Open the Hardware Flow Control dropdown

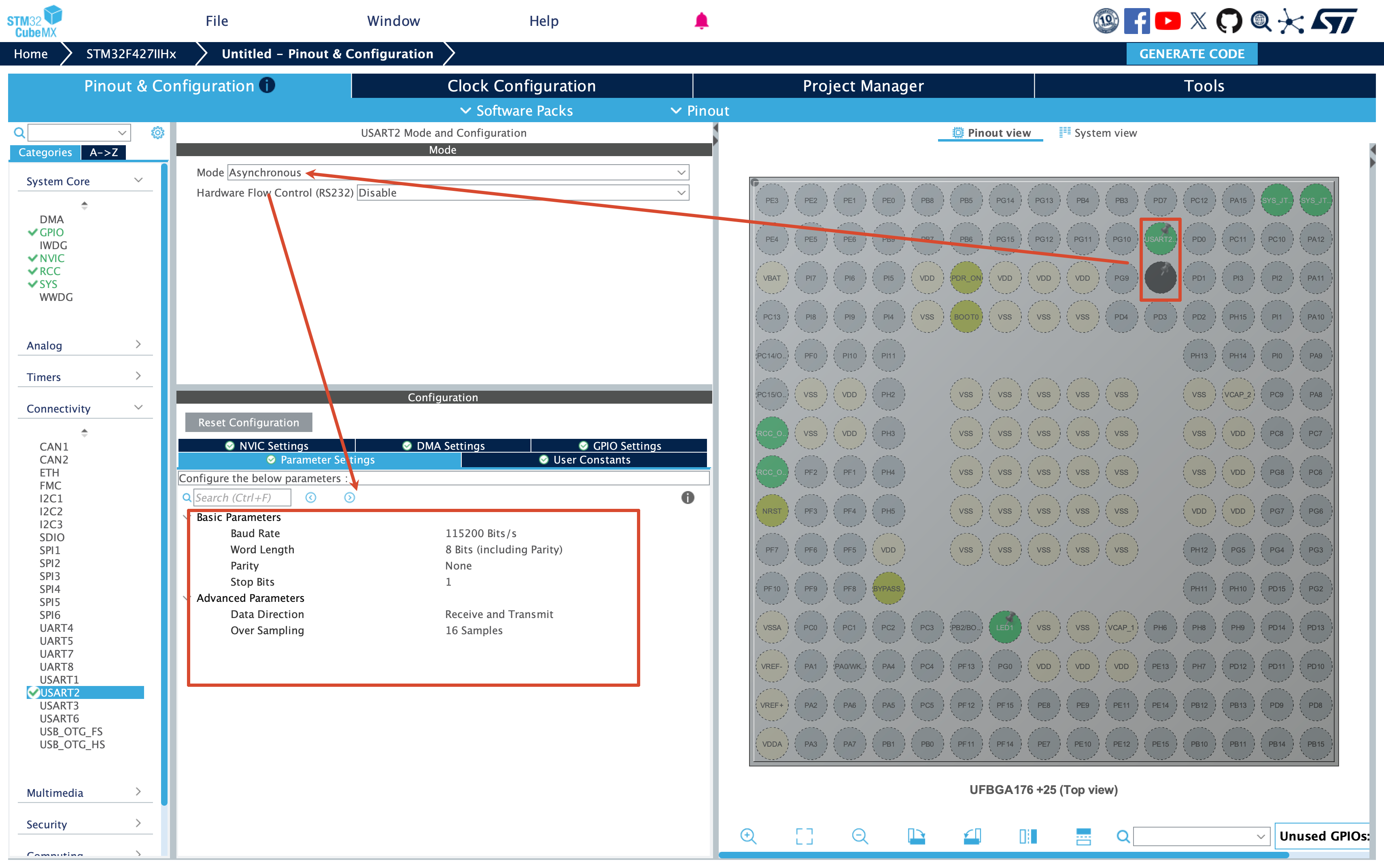[x=523, y=193]
